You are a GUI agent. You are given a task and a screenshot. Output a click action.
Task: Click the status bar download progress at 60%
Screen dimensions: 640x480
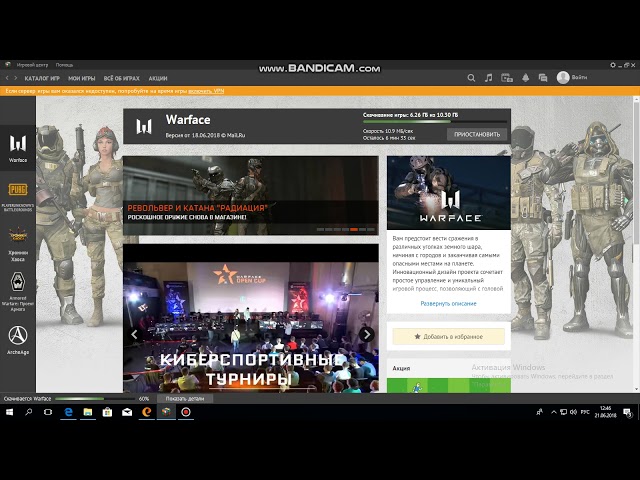[95, 399]
